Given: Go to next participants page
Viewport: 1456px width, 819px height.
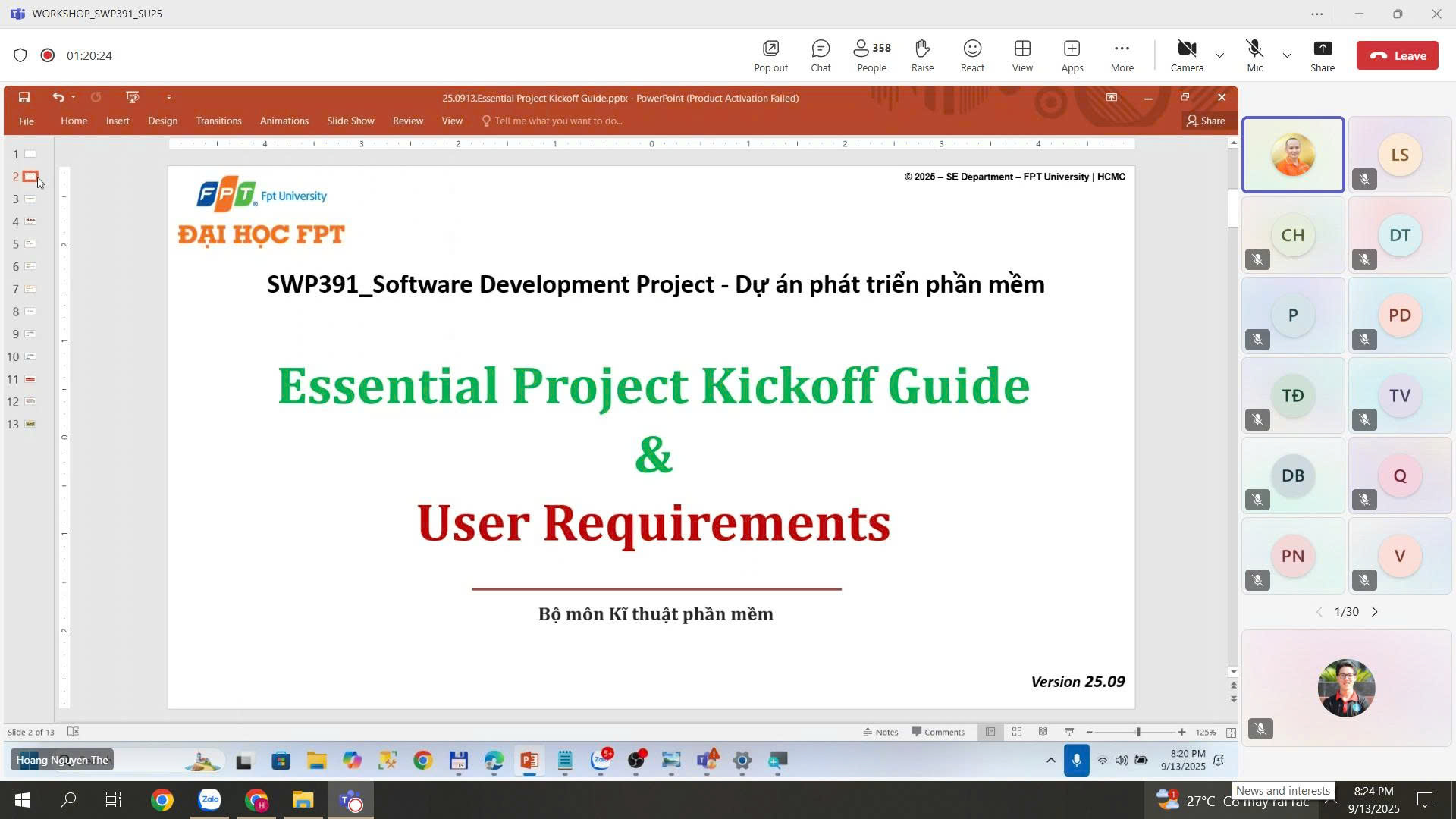Looking at the screenshot, I should (1374, 612).
